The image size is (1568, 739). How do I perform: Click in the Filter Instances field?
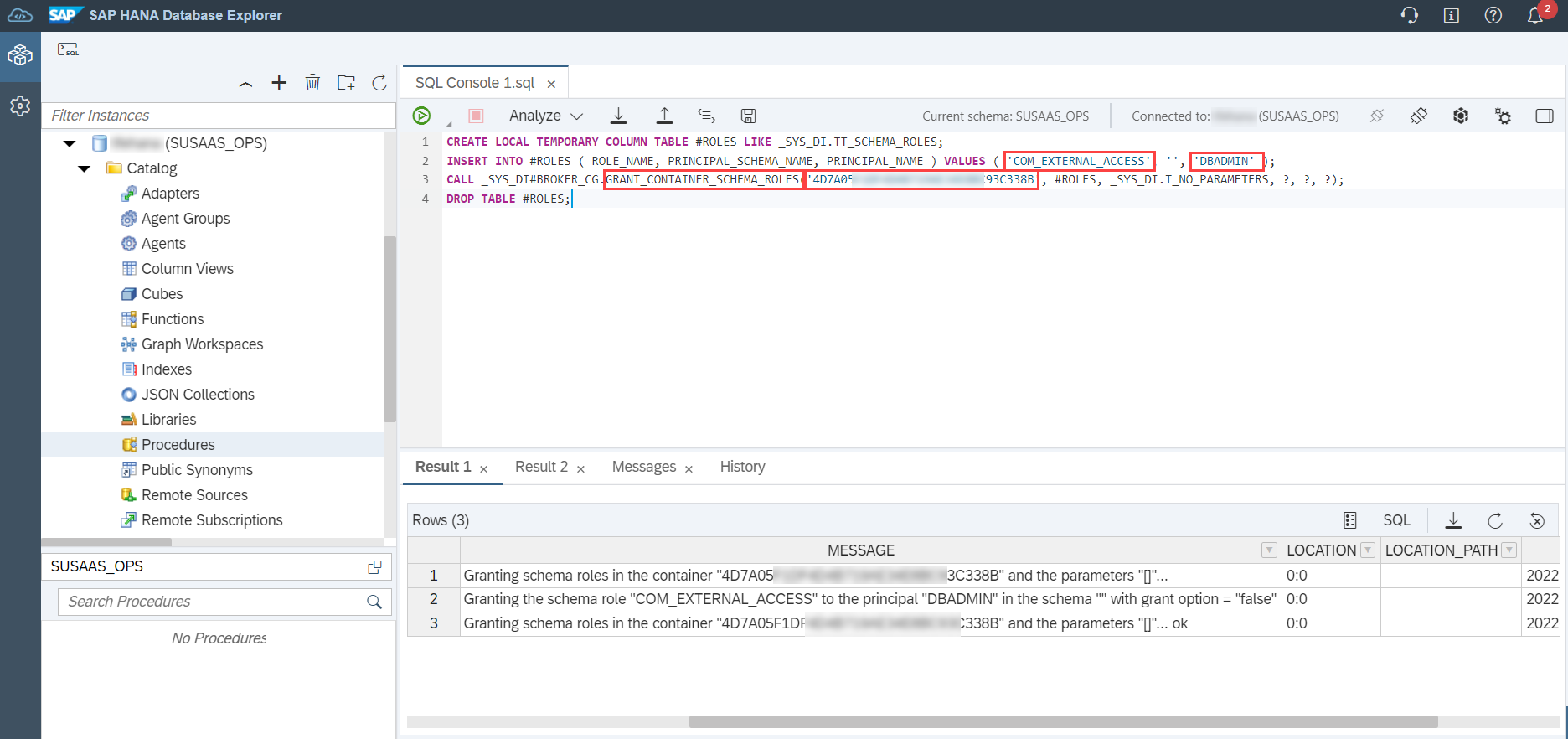click(x=218, y=116)
